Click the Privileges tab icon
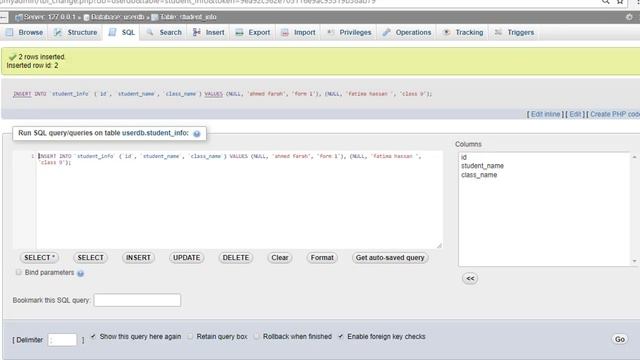This screenshot has height=360, width=640. coord(331,32)
